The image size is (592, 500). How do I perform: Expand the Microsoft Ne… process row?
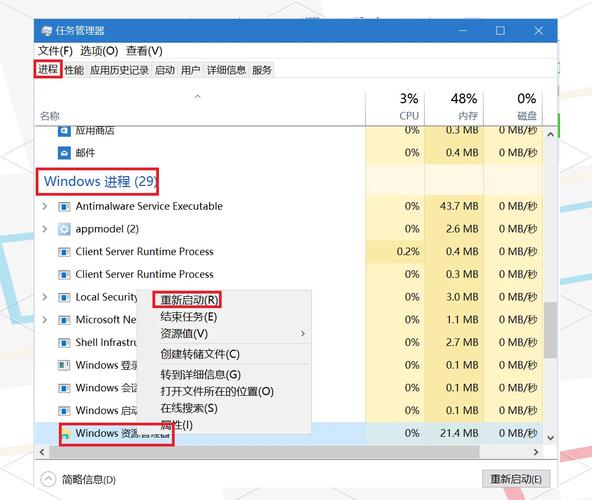tap(45, 319)
